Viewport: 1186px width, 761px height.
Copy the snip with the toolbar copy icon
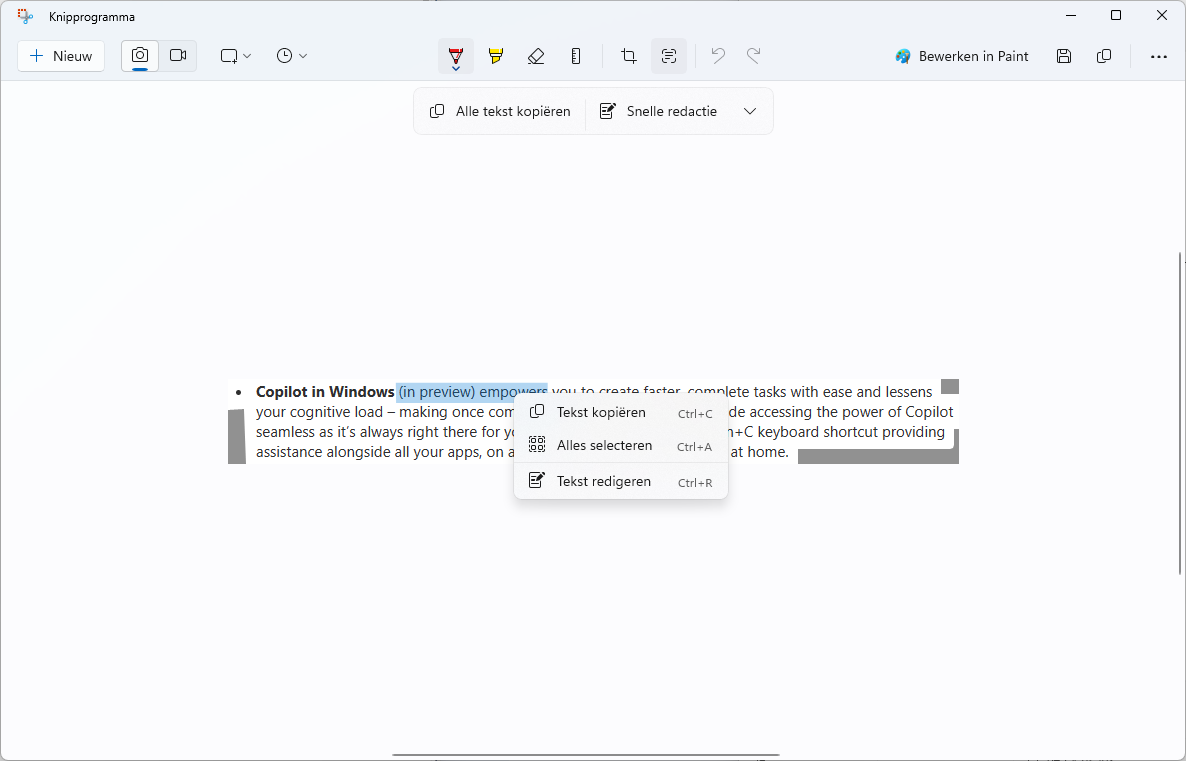click(x=1104, y=56)
